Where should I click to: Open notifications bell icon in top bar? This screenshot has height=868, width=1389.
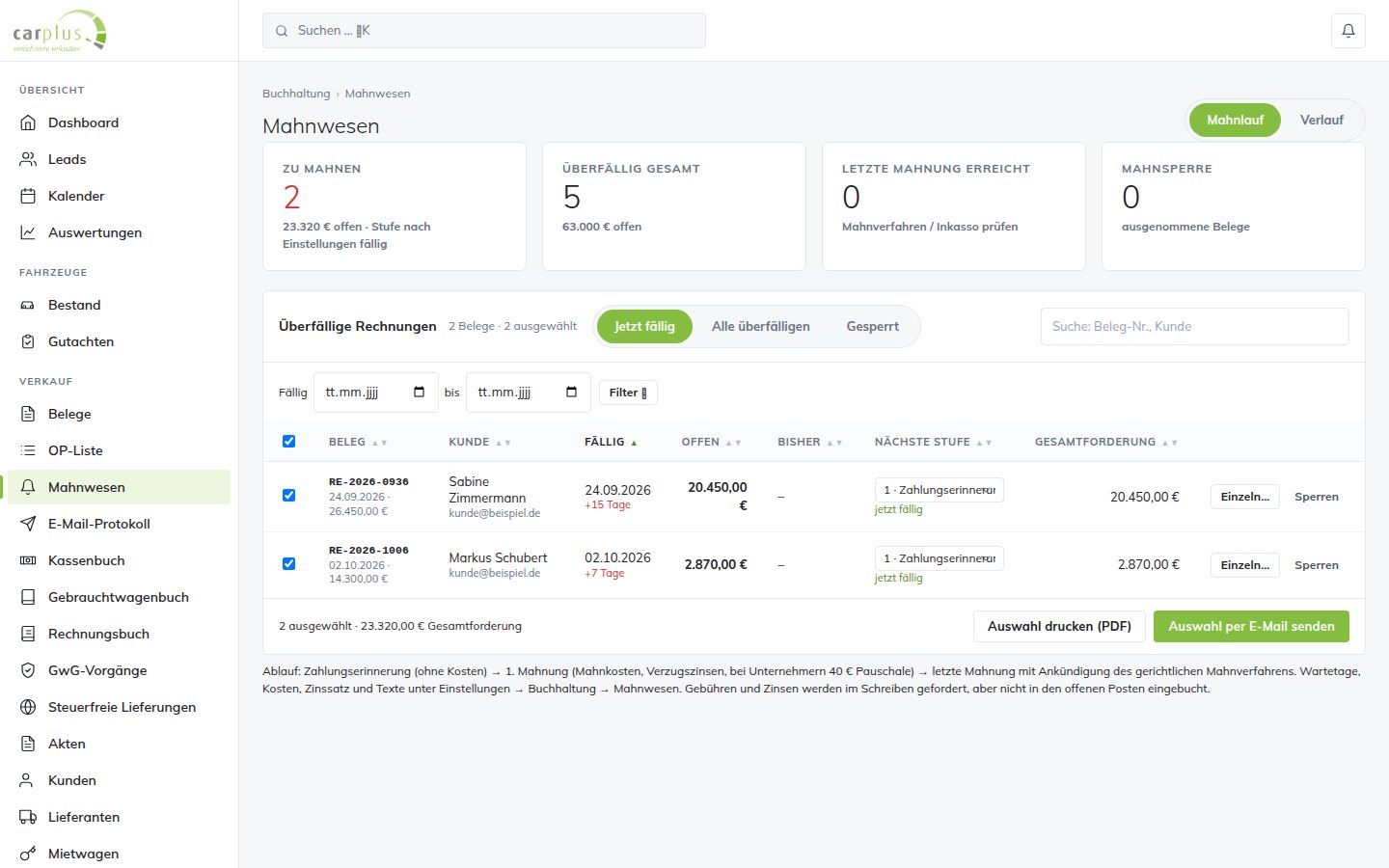(x=1348, y=31)
